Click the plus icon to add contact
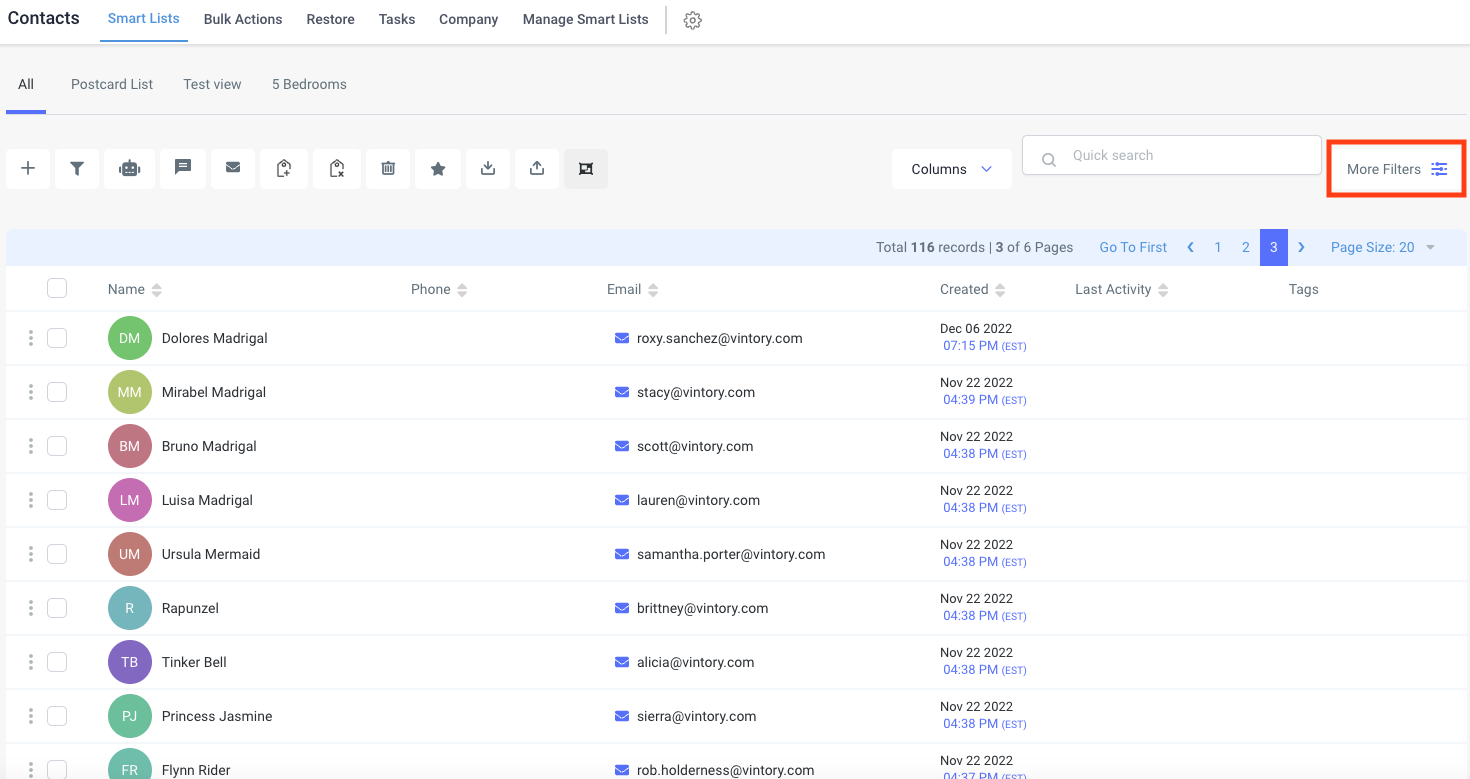The height and width of the screenshot is (779, 1470). (x=28, y=169)
